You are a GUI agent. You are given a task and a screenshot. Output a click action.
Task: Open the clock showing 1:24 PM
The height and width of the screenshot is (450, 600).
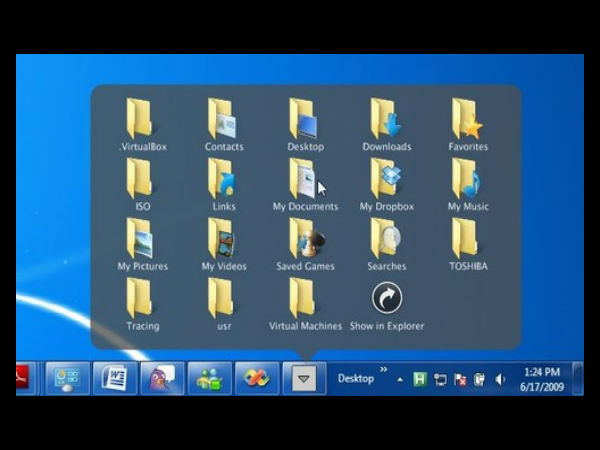click(x=542, y=379)
